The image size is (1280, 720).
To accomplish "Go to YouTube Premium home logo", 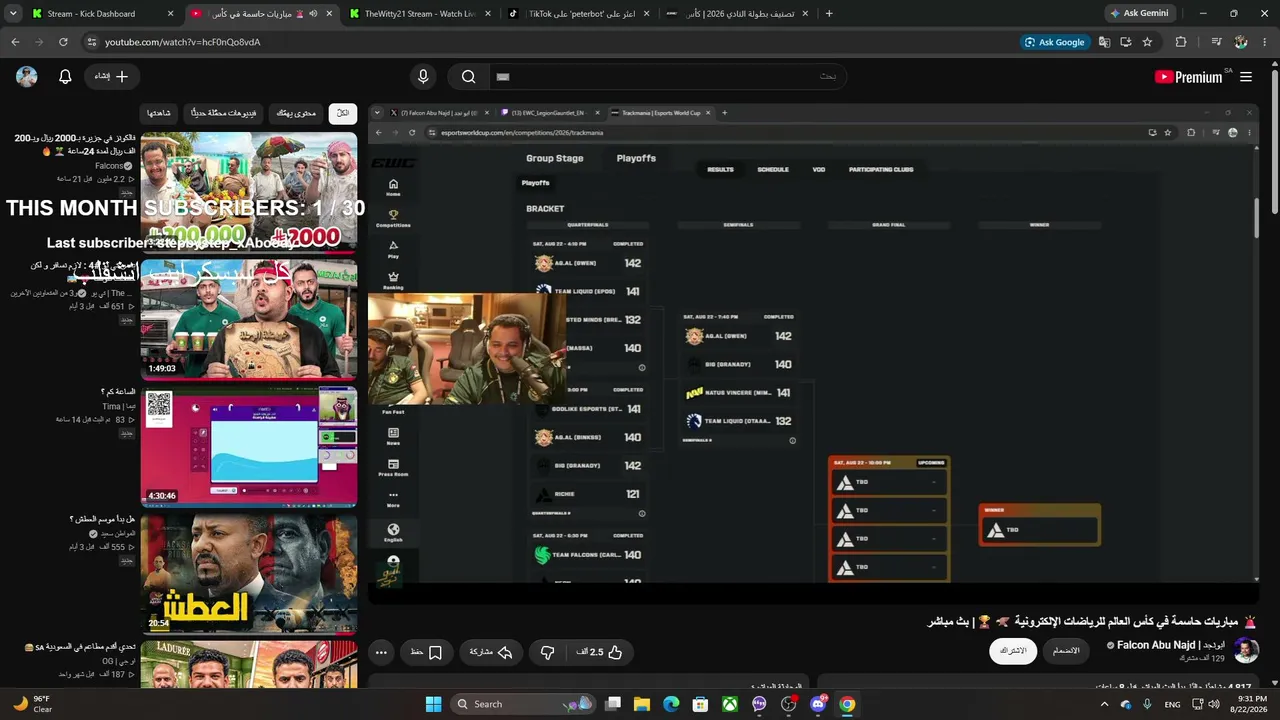I will pyautogui.click(x=1190, y=77).
